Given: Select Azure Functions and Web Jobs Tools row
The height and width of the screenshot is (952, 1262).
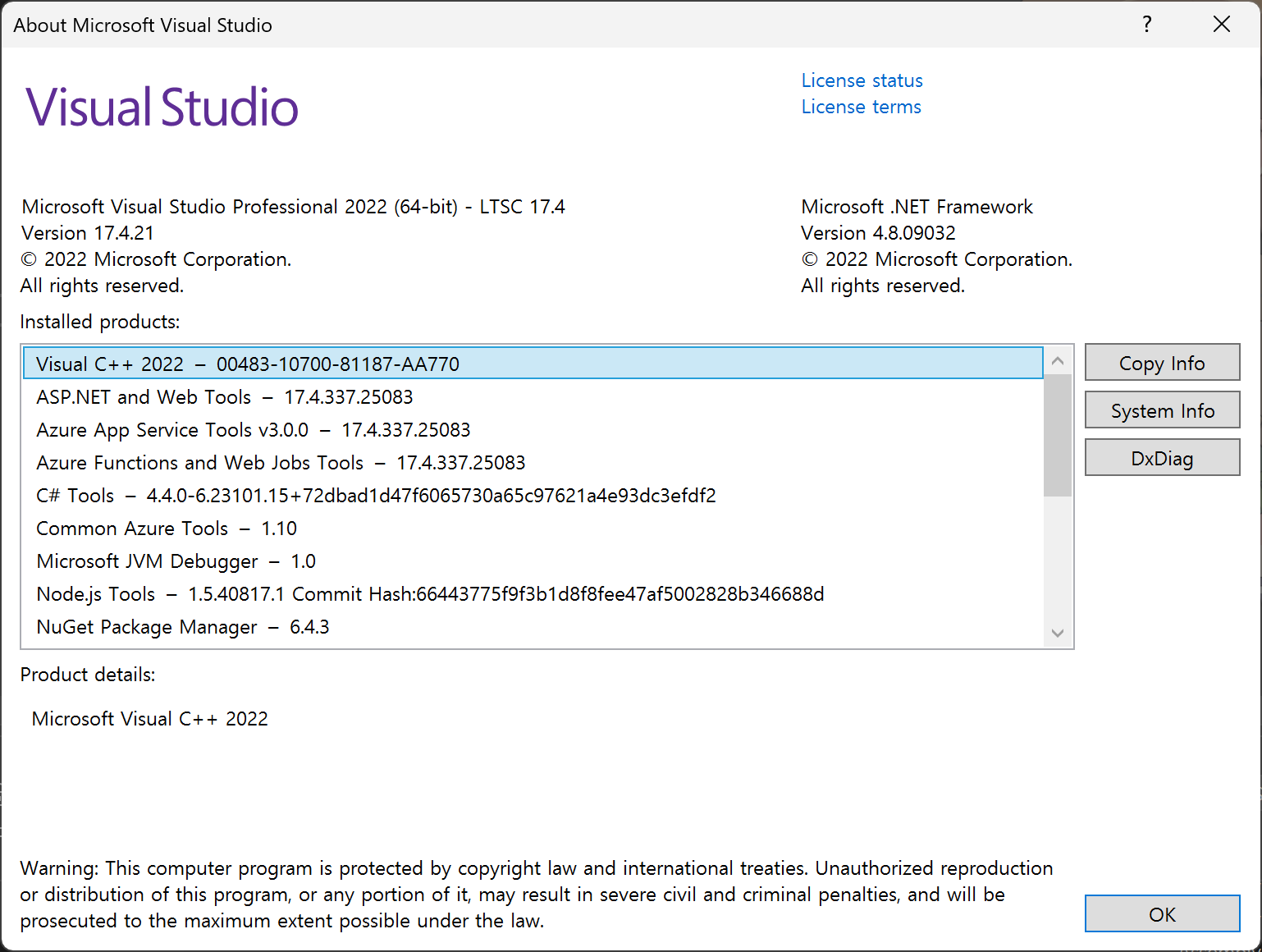Looking at the screenshot, I should click(x=533, y=463).
